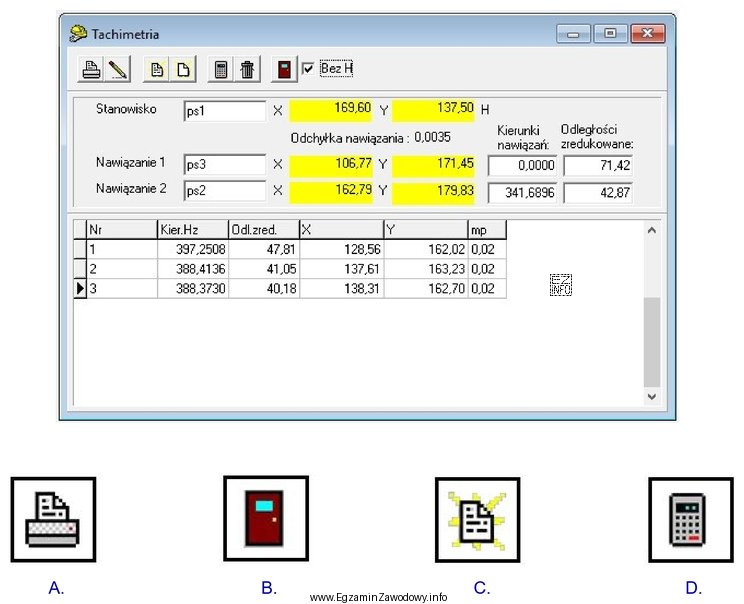This screenshot has height=604, width=744.
Task: Click the scrollbar up arrow in the table
Action: click(652, 231)
